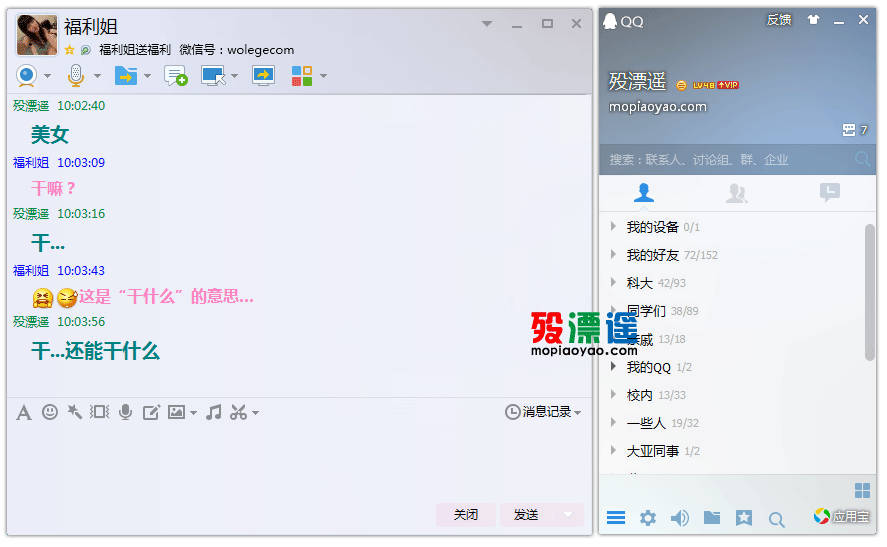
Task: Open the chat apps grid icon
Action: pos(302,76)
